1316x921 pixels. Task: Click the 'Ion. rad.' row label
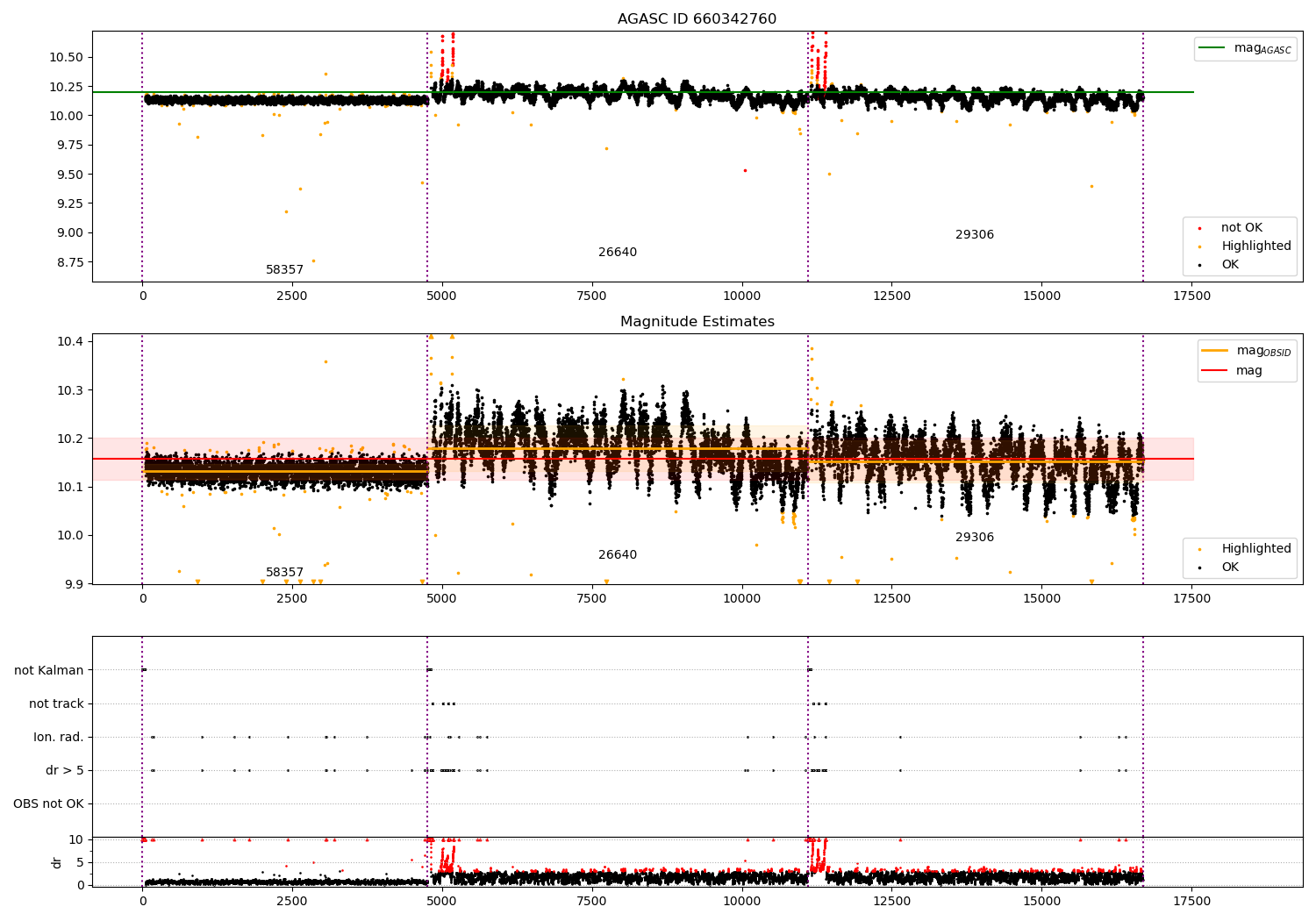[59, 738]
